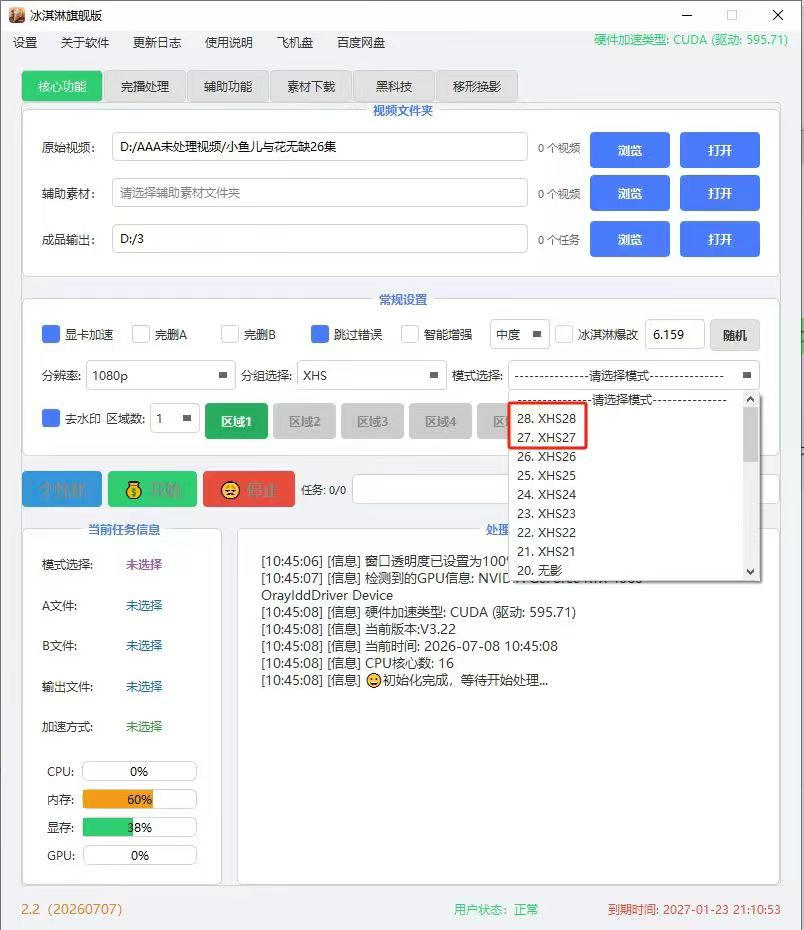
Task: Enable the 完删A checkbox
Action: [x=141, y=335]
